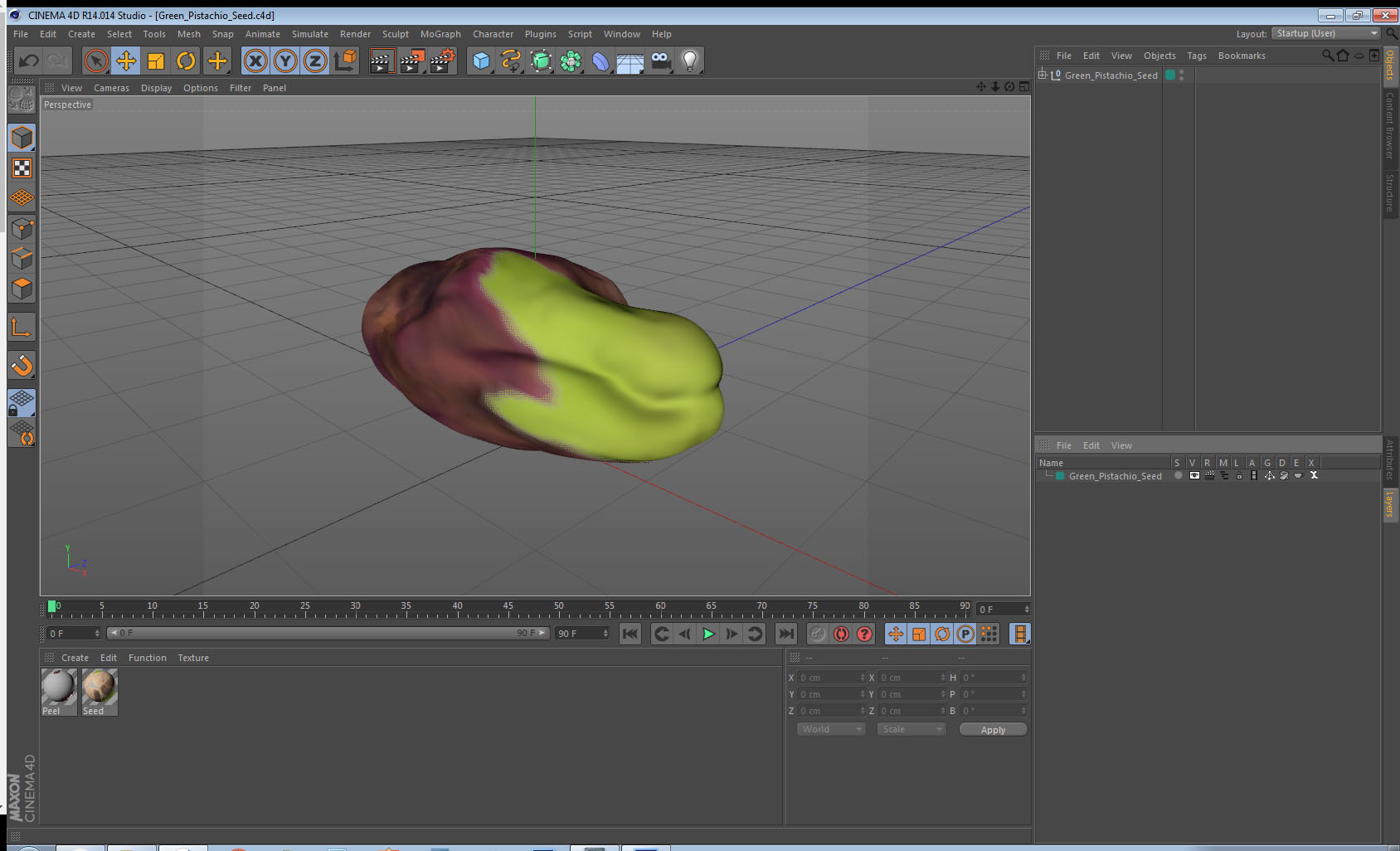Image resolution: width=1400 pixels, height=851 pixels.
Task: Toggle Locked Workplane icon
Action: point(22,402)
